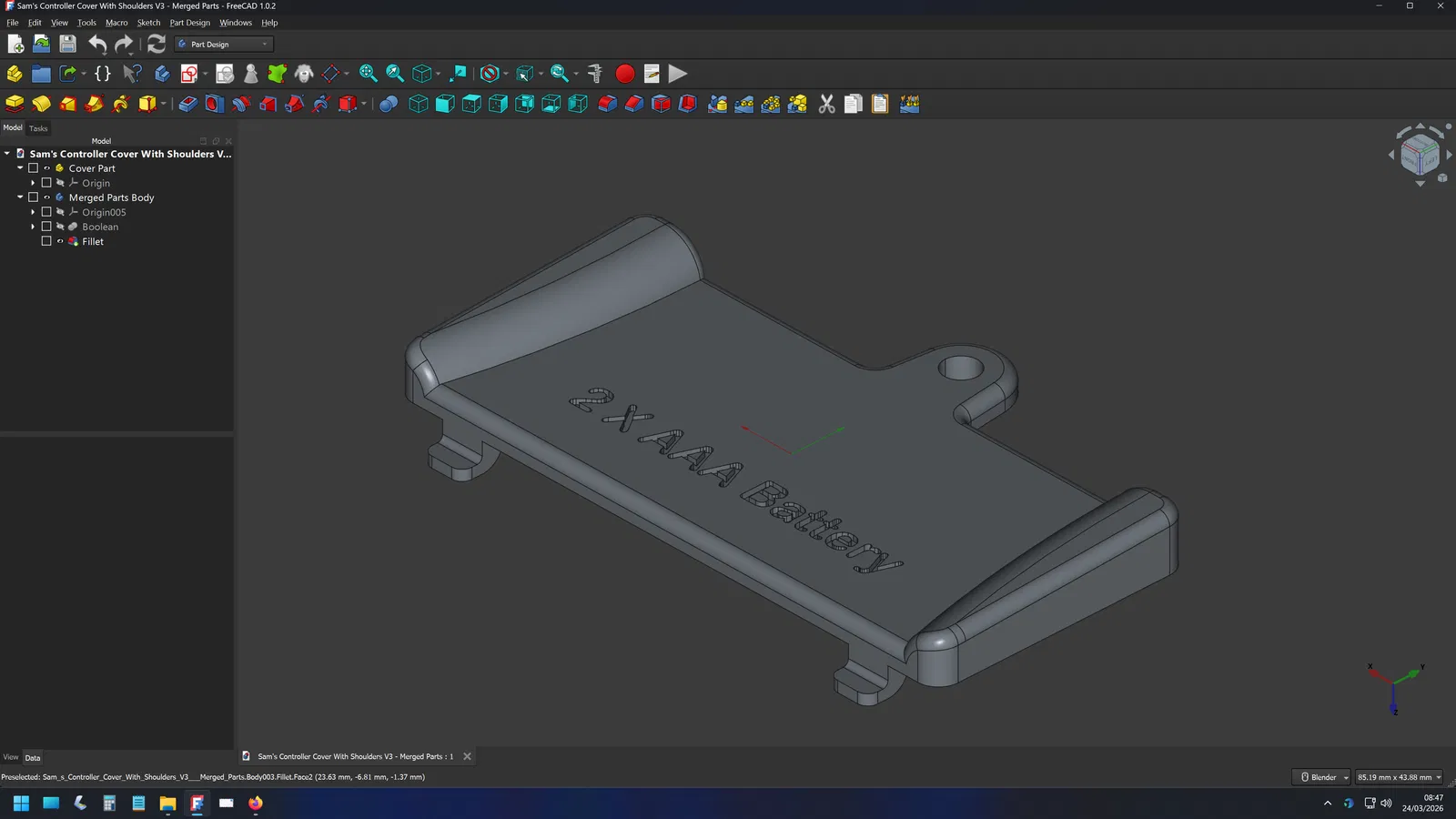This screenshot has width=1456, height=819.
Task: Open the Windows Start menu
Action: coord(21,803)
